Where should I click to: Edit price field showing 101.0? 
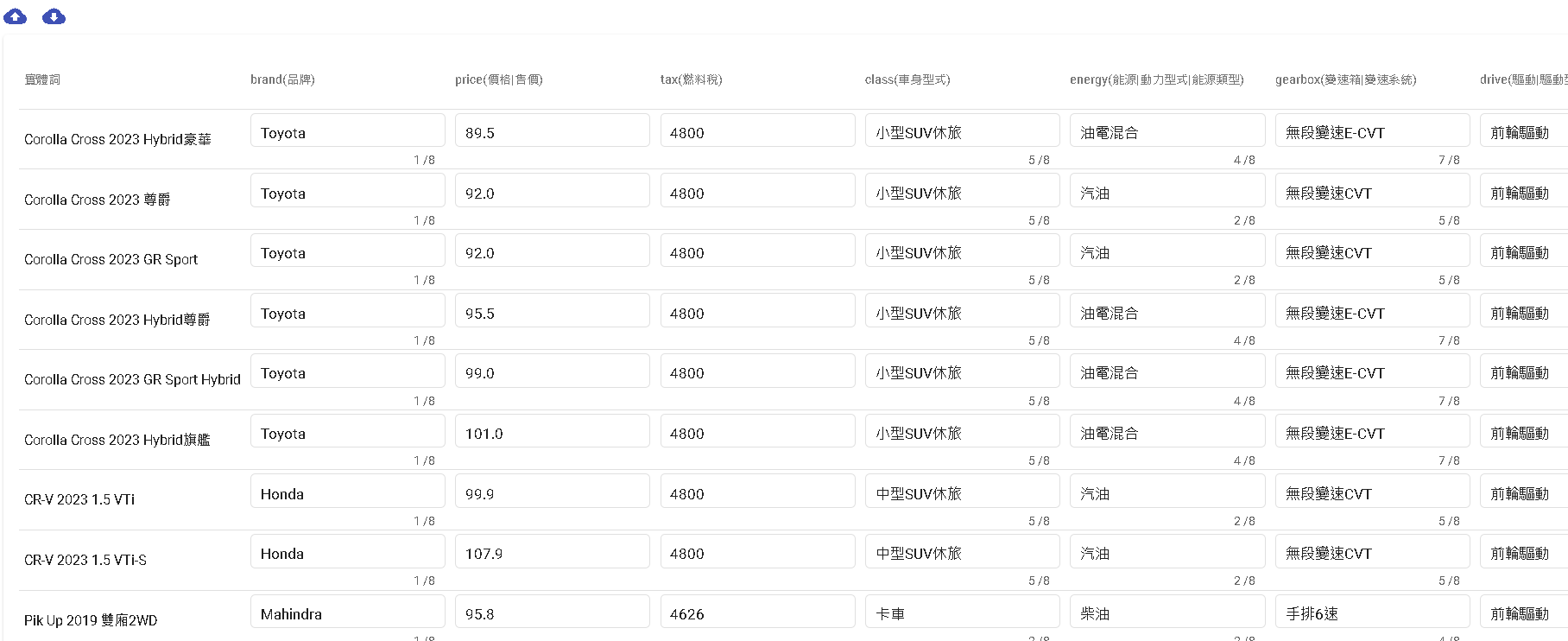click(553, 430)
